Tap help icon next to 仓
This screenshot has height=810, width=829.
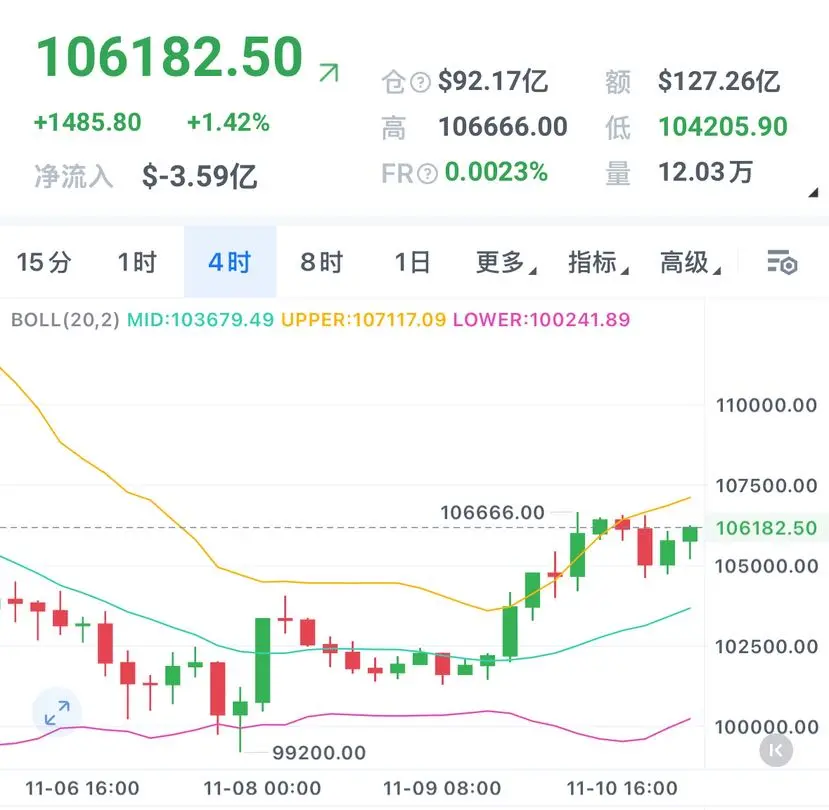click(421, 82)
